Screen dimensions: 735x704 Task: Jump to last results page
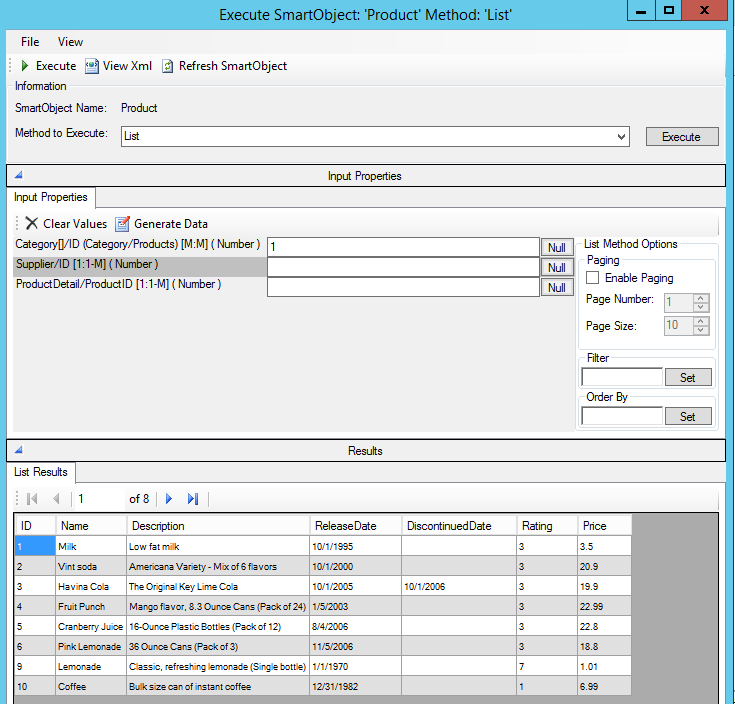tap(193, 498)
